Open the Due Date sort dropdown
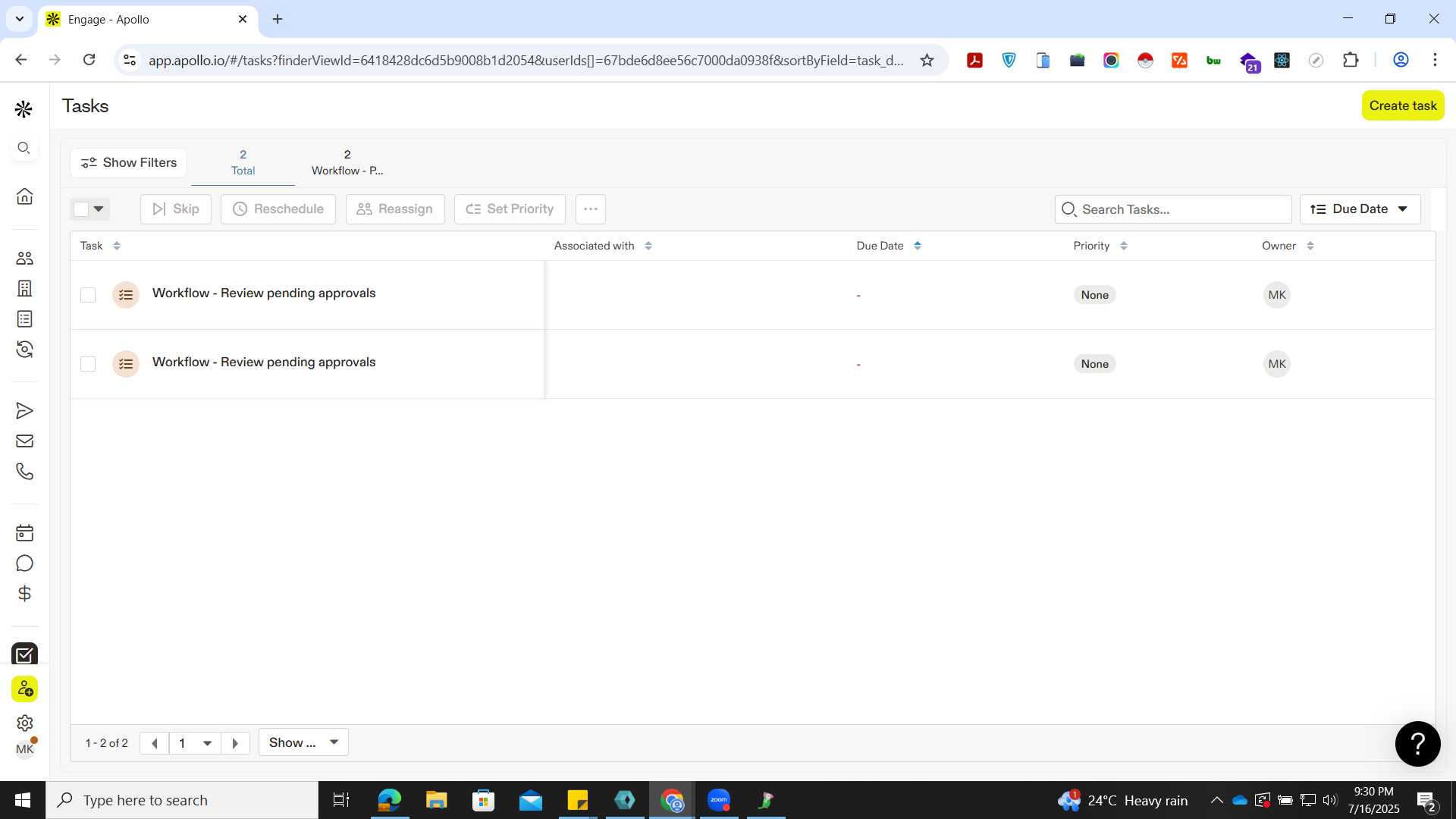The height and width of the screenshot is (819, 1456). [x=1360, y=209]
